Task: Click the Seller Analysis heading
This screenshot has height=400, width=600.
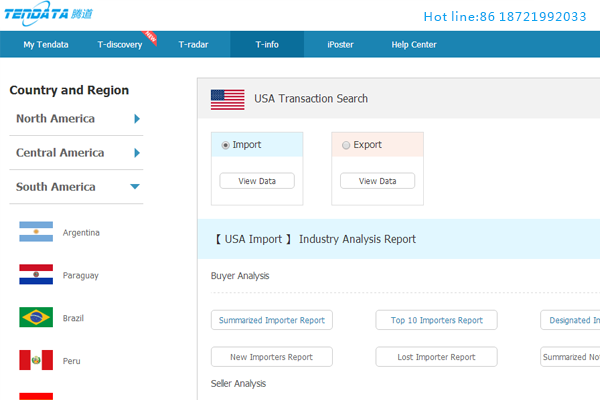Action: (x=238, y=384)
